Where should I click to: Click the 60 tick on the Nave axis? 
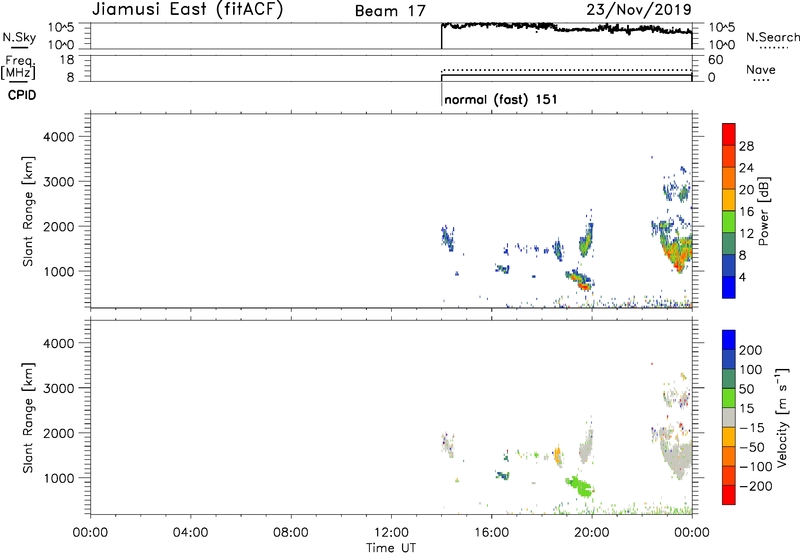(715, 60)
